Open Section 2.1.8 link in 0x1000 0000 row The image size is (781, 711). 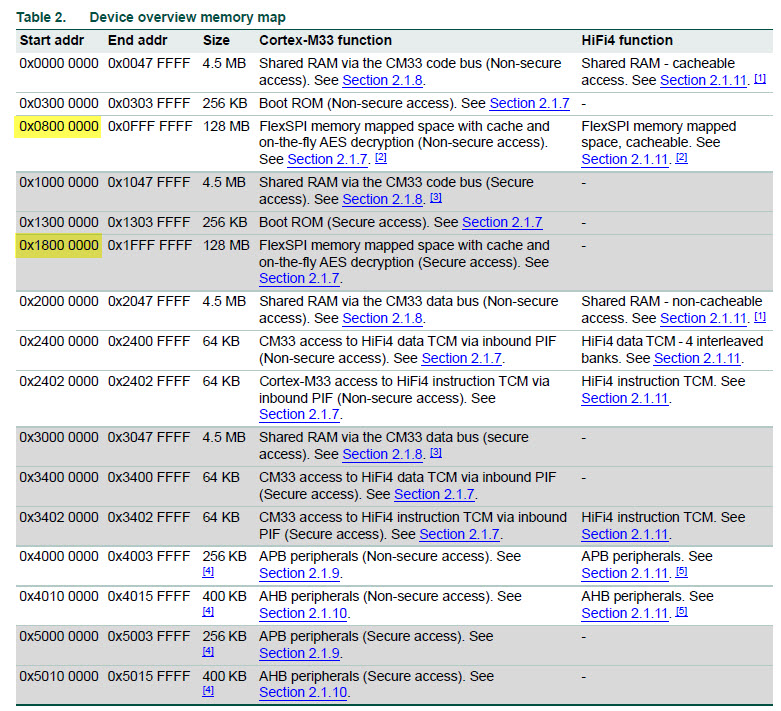pyautogui.click(x=383, y=199)
